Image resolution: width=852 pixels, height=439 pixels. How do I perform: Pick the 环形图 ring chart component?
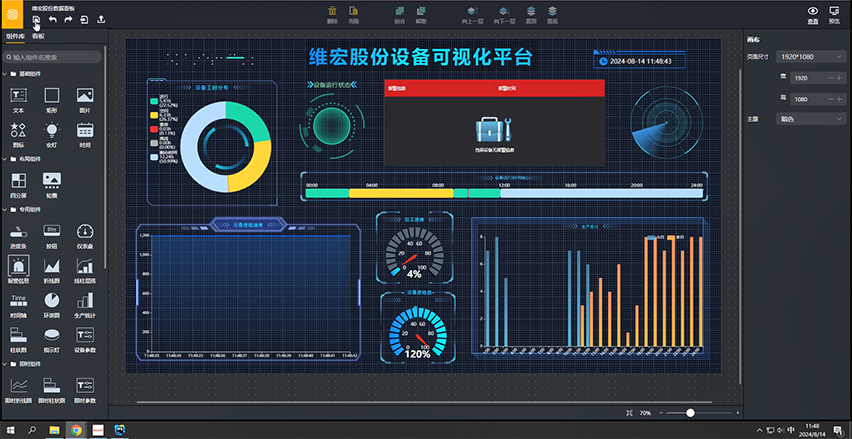51,301
